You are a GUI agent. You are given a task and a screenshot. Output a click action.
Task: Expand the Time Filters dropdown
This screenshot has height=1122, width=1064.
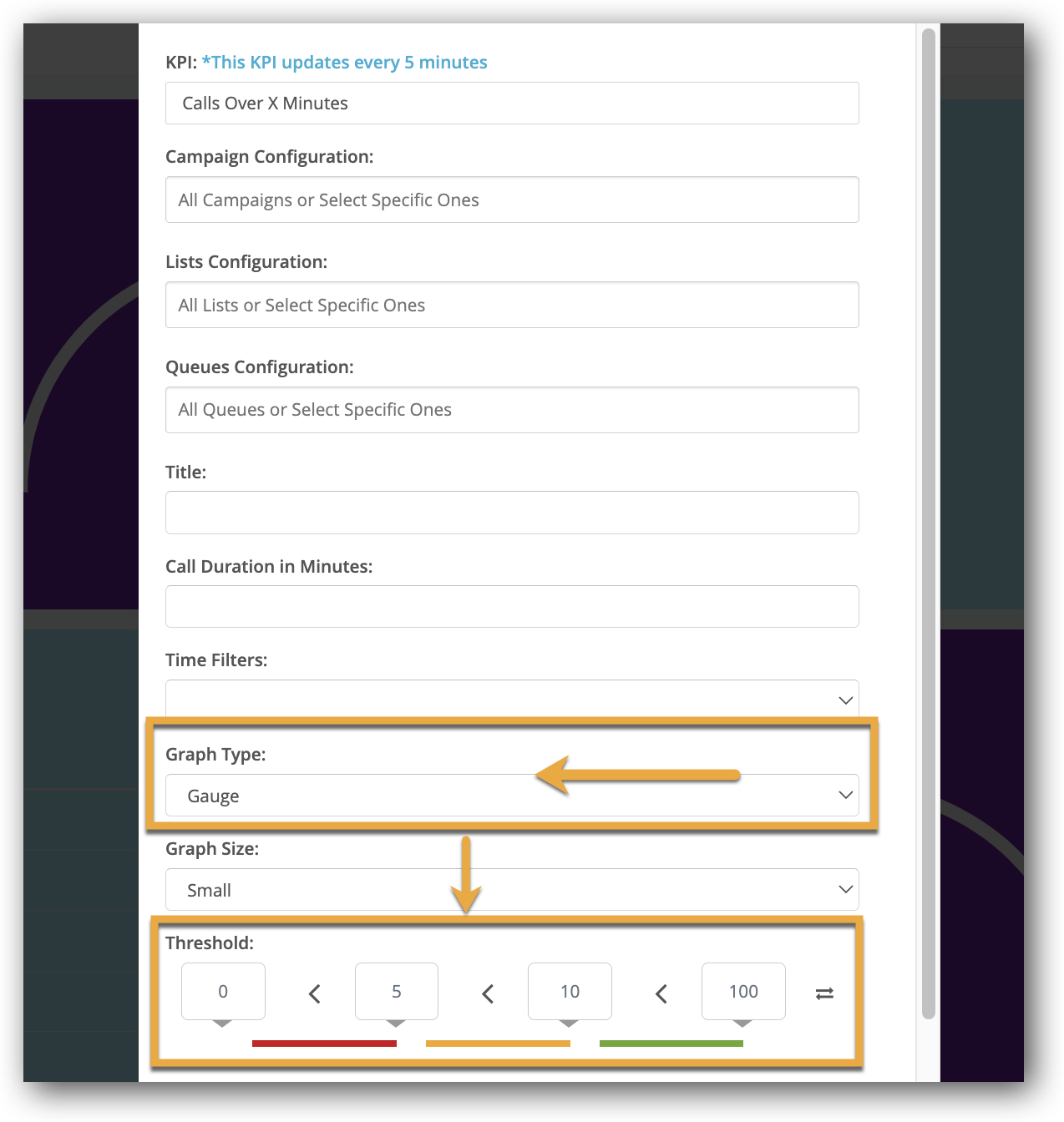[511, 700]
